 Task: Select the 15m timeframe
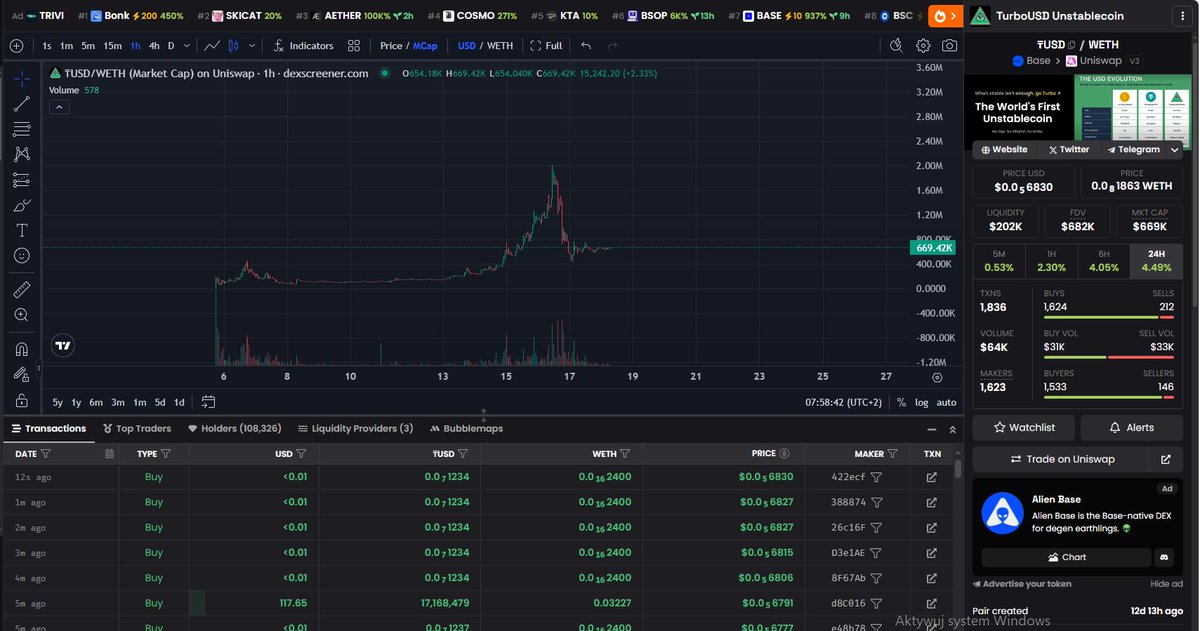coord(112,46)
